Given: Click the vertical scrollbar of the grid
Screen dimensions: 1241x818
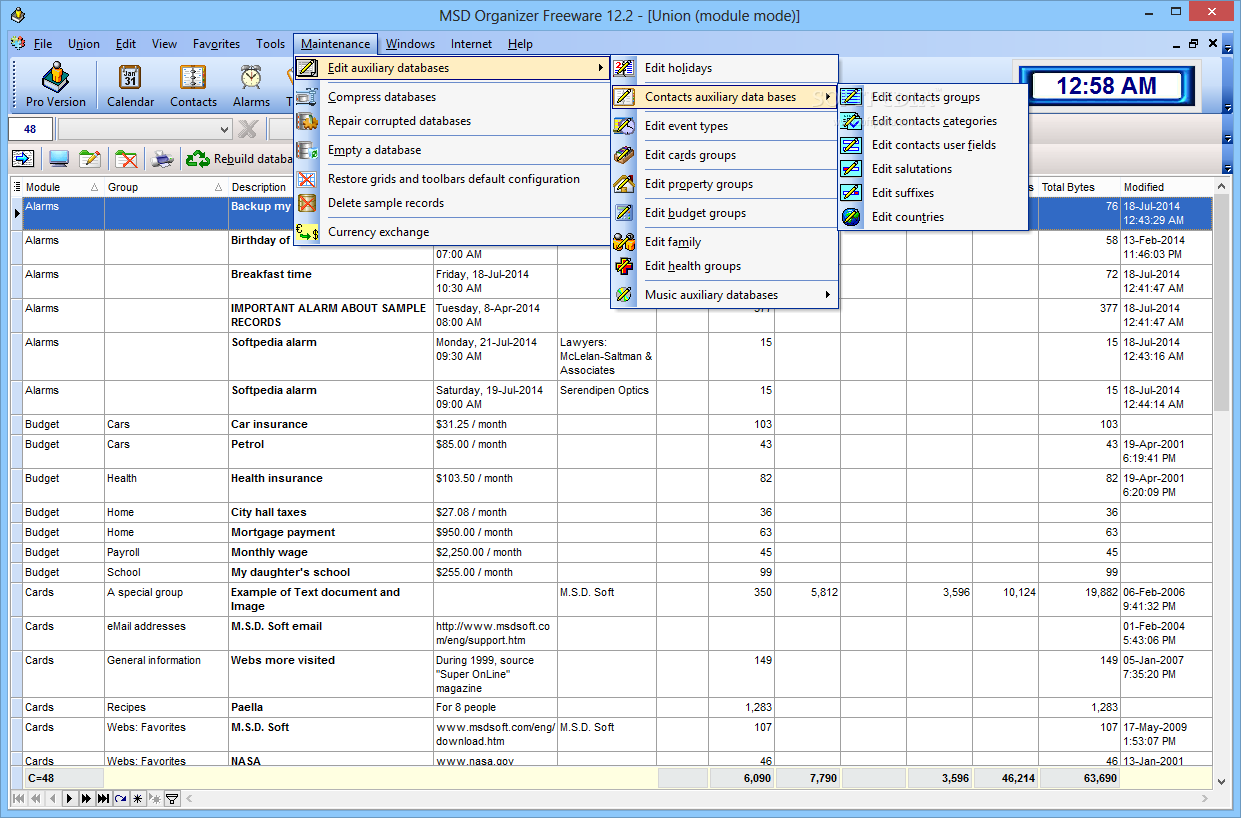Looking at the screenshot, I should [1222, 484].
